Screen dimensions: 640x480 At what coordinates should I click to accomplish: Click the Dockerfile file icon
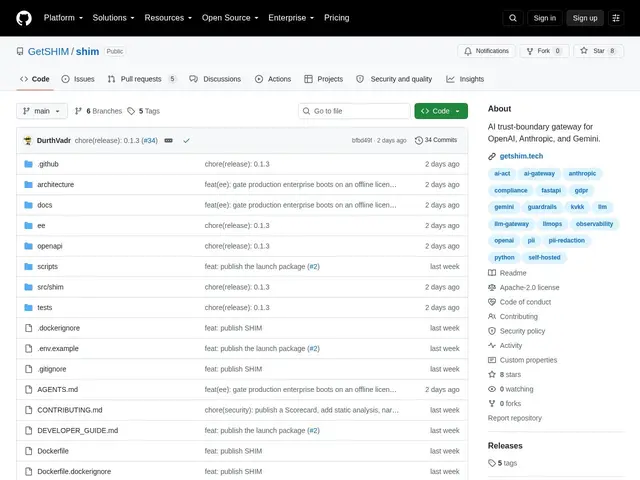coord(28,451)
